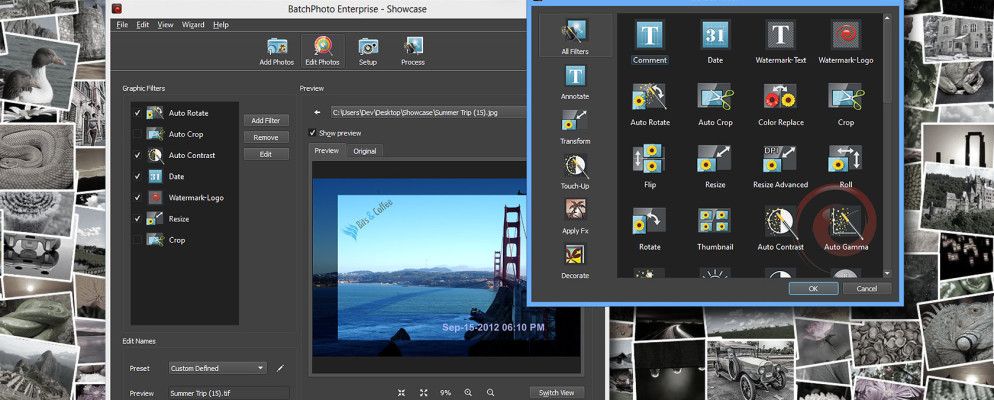Open the Touch-Up filter category

coord(575,169)
